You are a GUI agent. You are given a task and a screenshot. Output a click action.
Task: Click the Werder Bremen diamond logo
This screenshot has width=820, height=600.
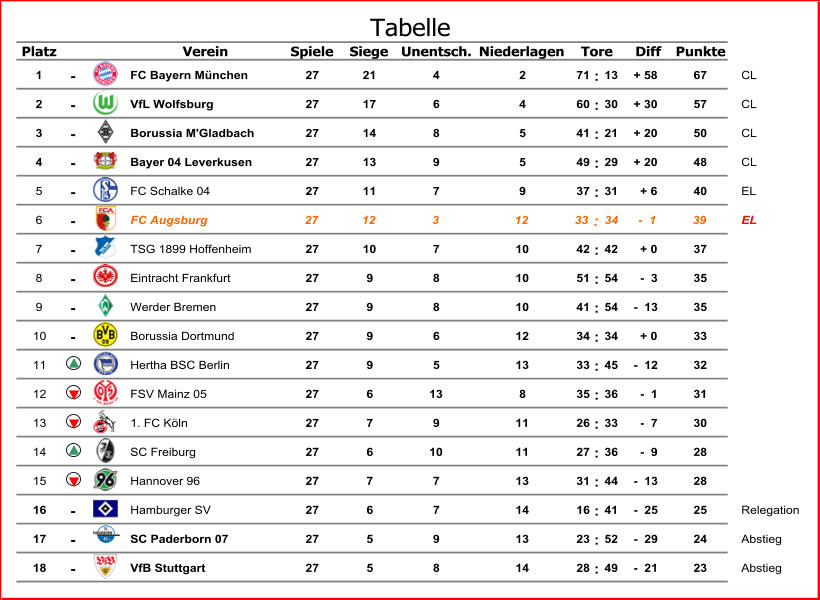click(105, 306)
